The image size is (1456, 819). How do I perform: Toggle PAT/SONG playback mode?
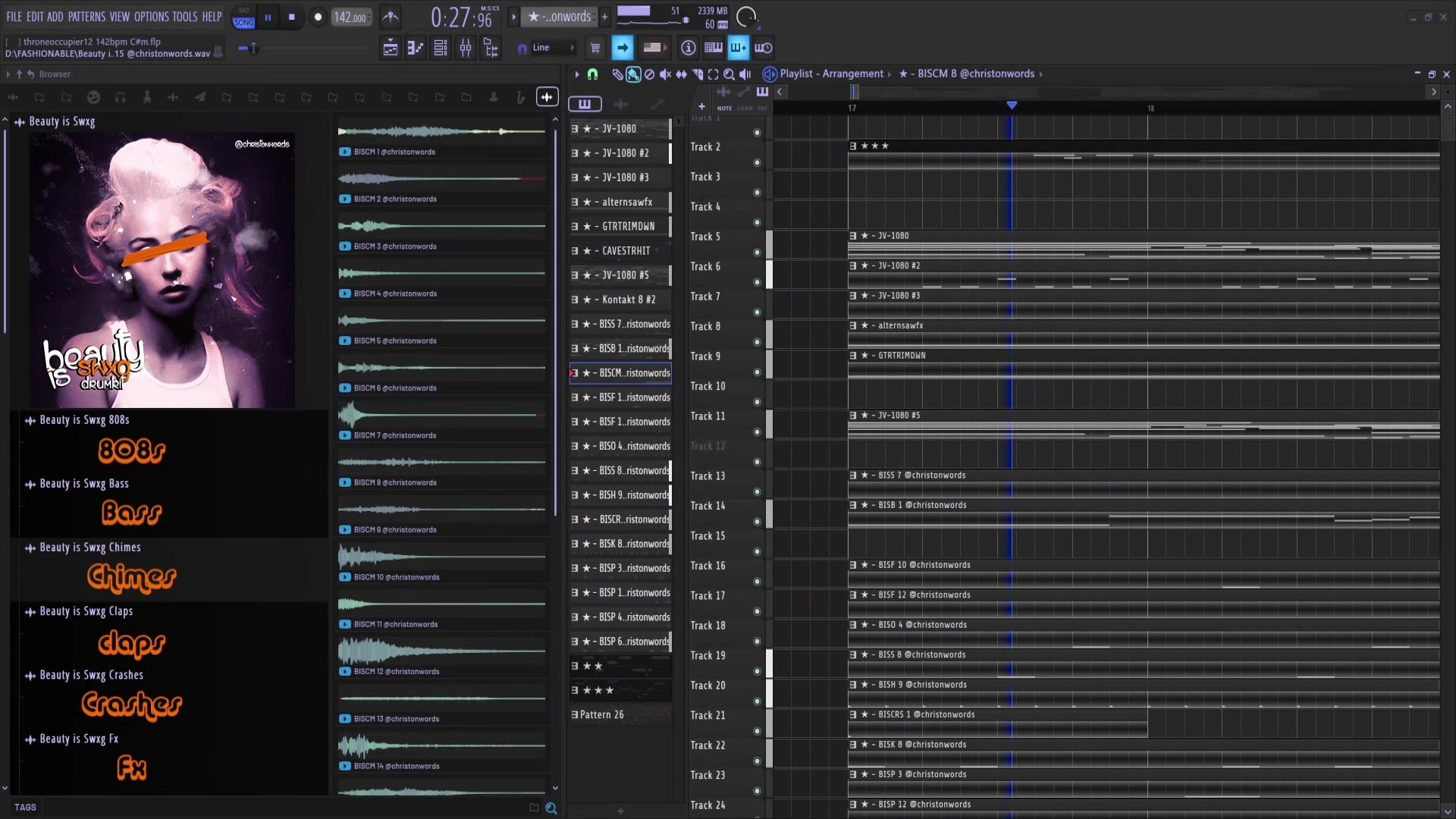point(244,17)
